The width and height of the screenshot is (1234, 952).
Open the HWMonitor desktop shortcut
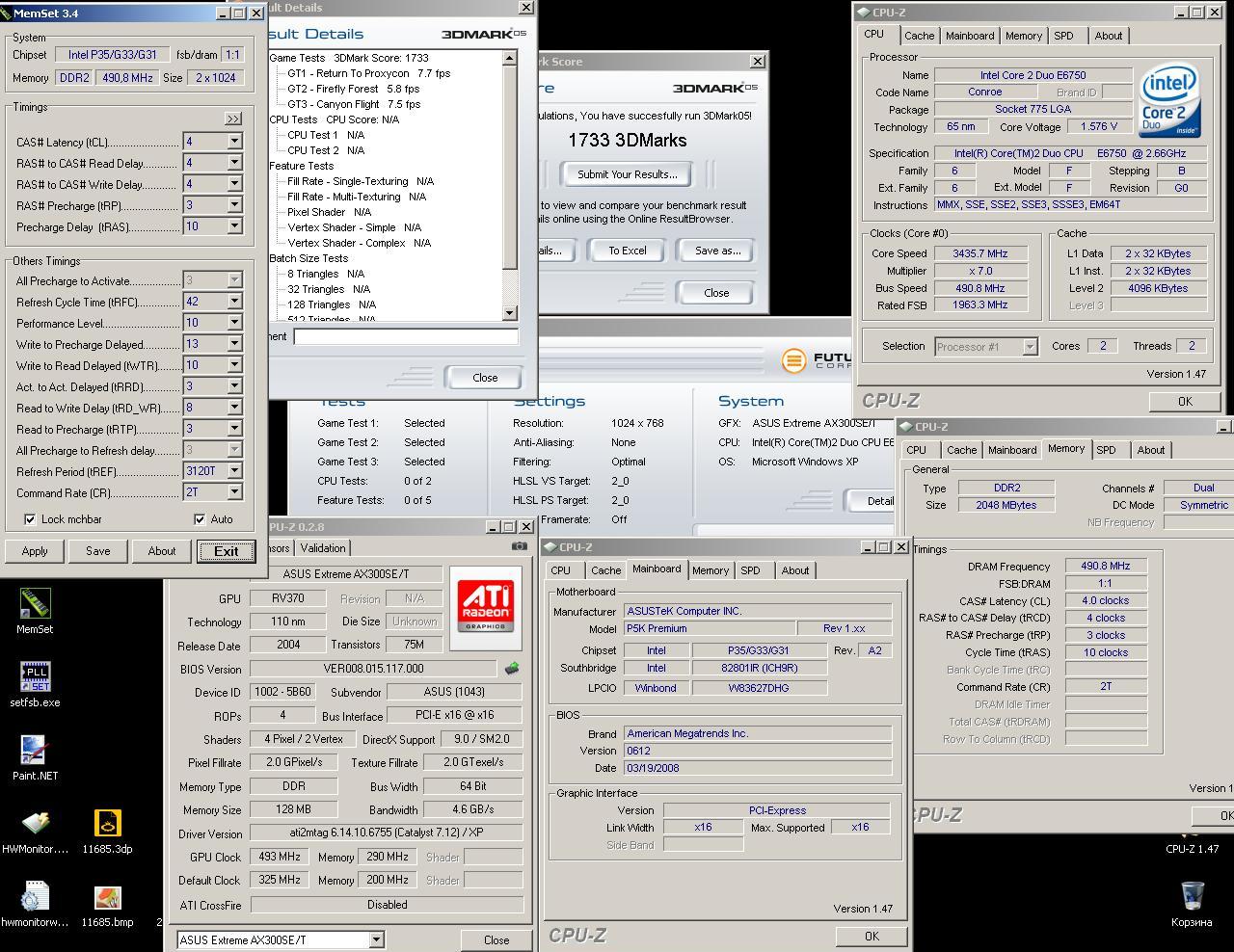click(35, 824)
